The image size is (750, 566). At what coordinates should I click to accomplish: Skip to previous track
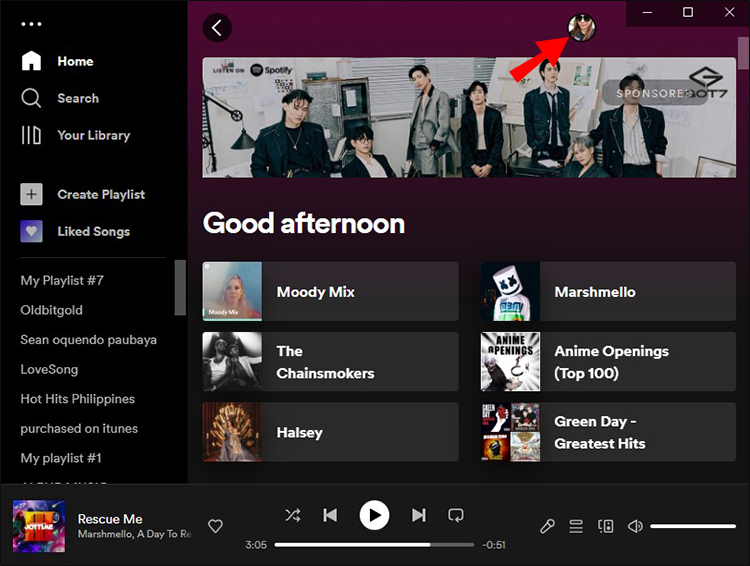click(330, 515)
